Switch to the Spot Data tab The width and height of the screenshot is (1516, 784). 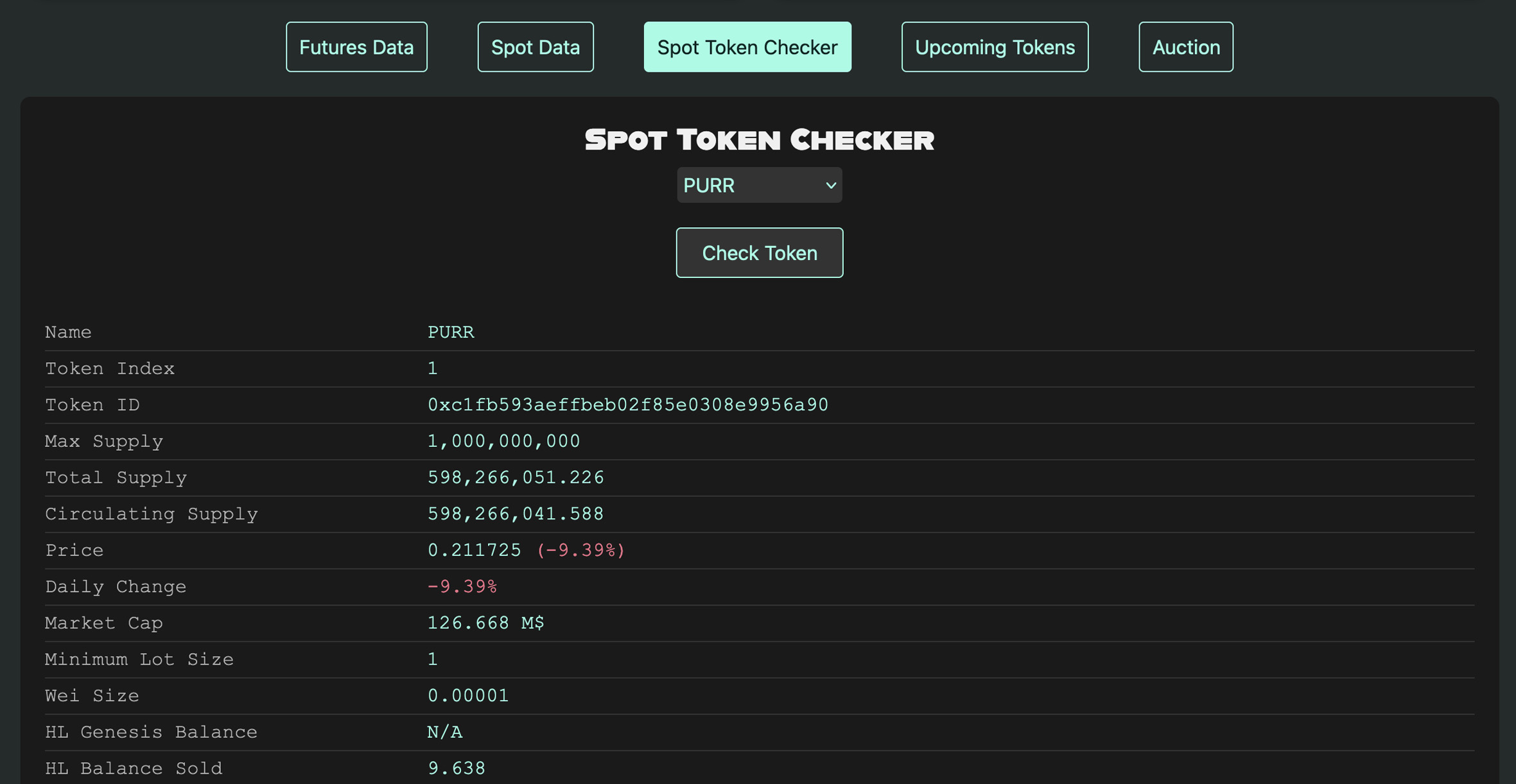point(535,47)
